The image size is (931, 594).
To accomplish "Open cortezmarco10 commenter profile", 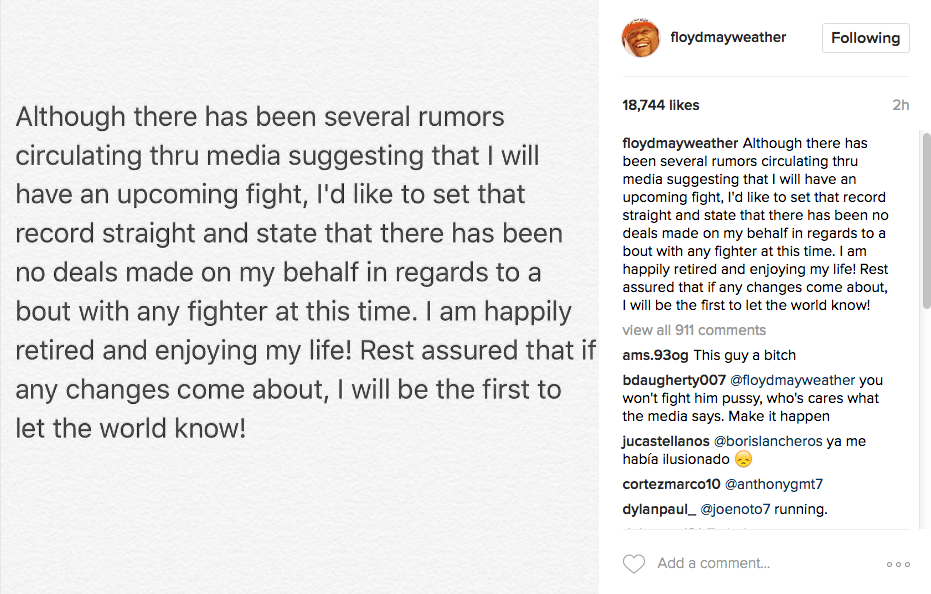I will pos(669,484).
